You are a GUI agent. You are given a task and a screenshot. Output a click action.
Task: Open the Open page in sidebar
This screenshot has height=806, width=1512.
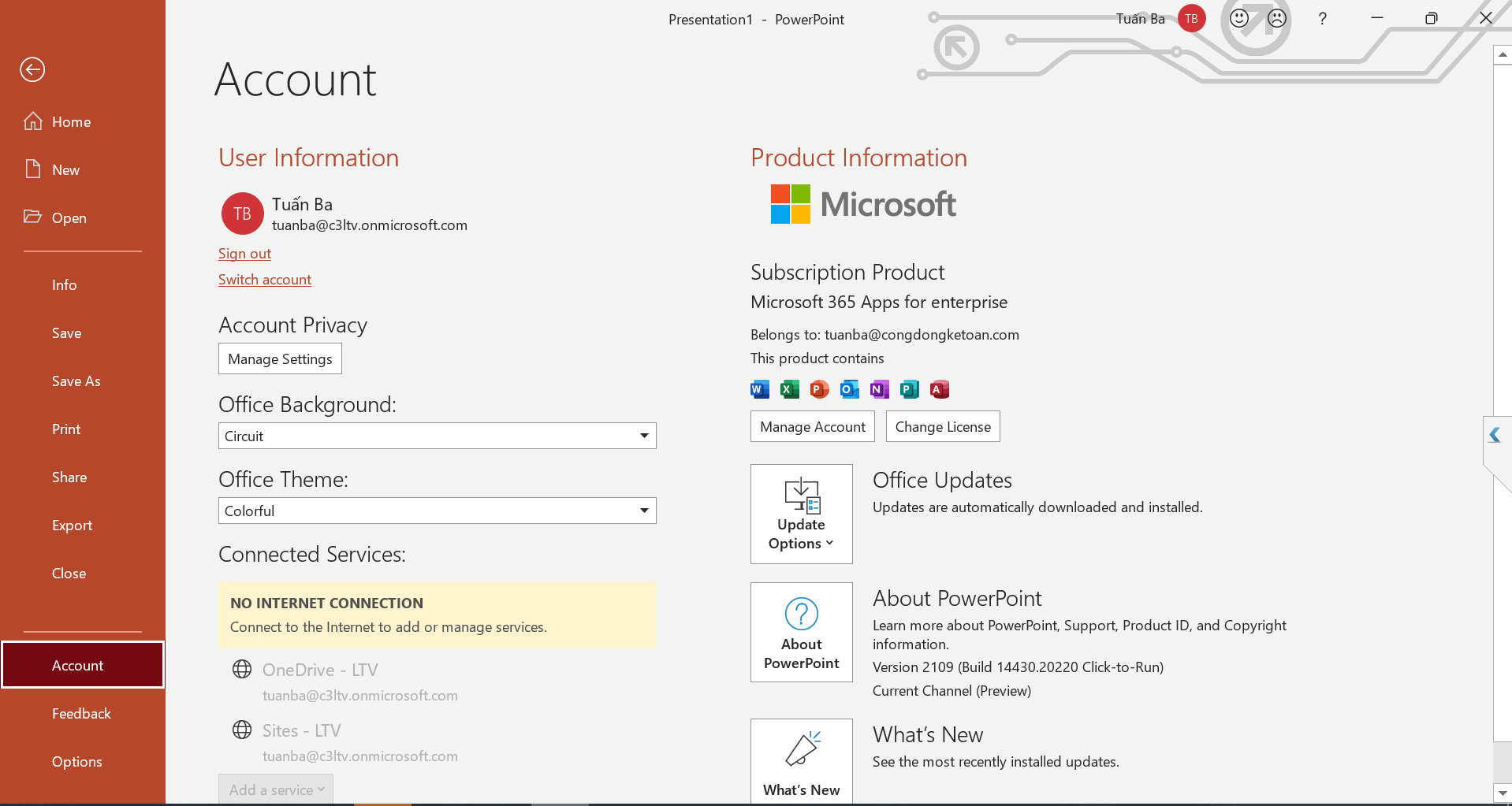pos(83,218)
